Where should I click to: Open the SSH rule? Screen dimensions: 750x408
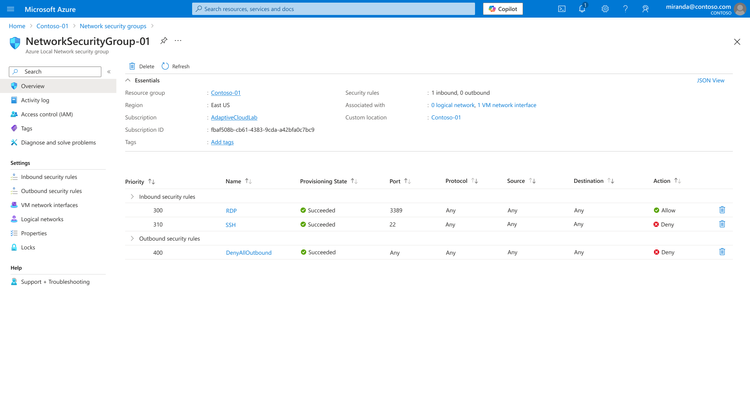coord(231,225)
